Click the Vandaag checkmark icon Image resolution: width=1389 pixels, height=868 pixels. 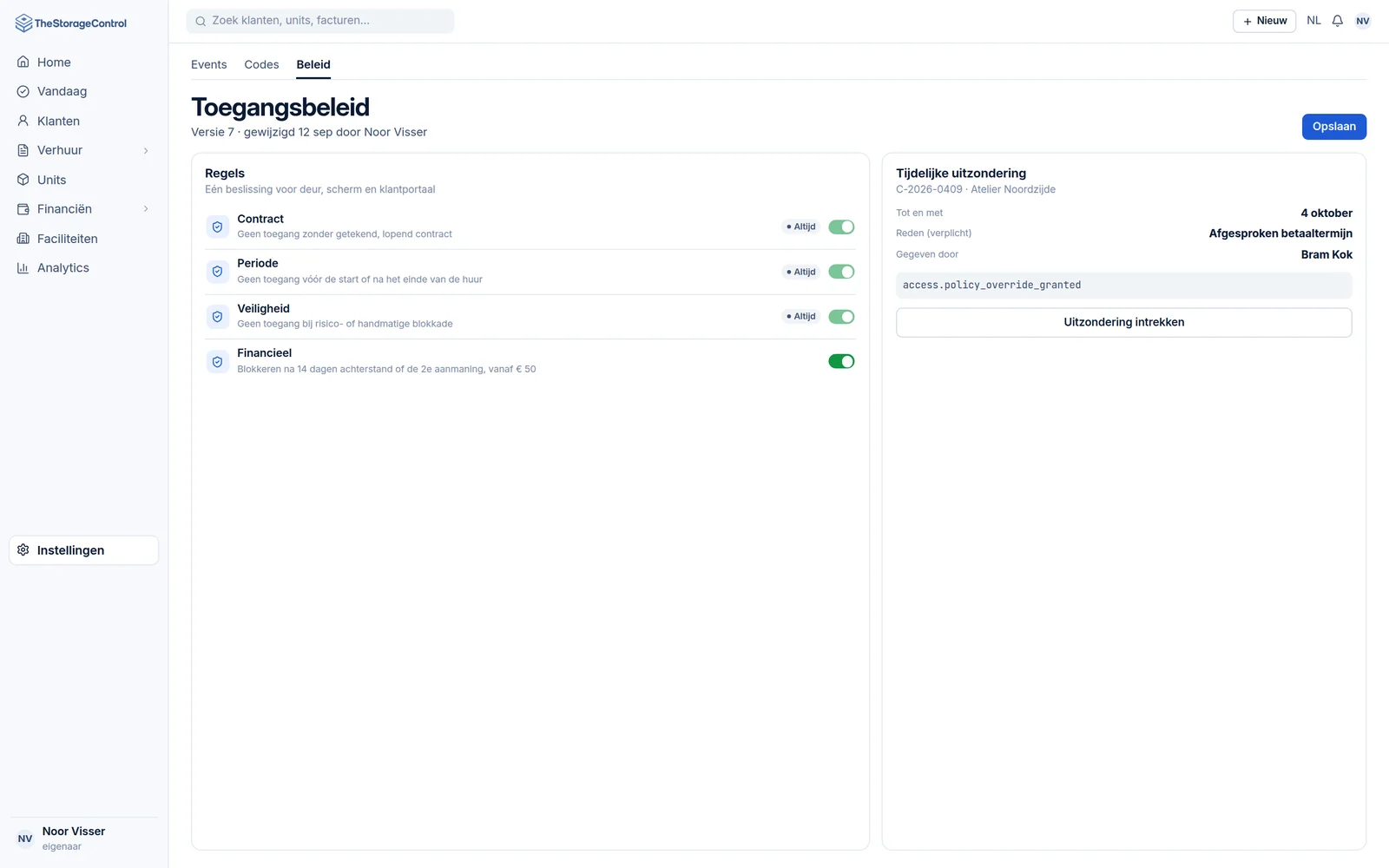coord(23,91)
